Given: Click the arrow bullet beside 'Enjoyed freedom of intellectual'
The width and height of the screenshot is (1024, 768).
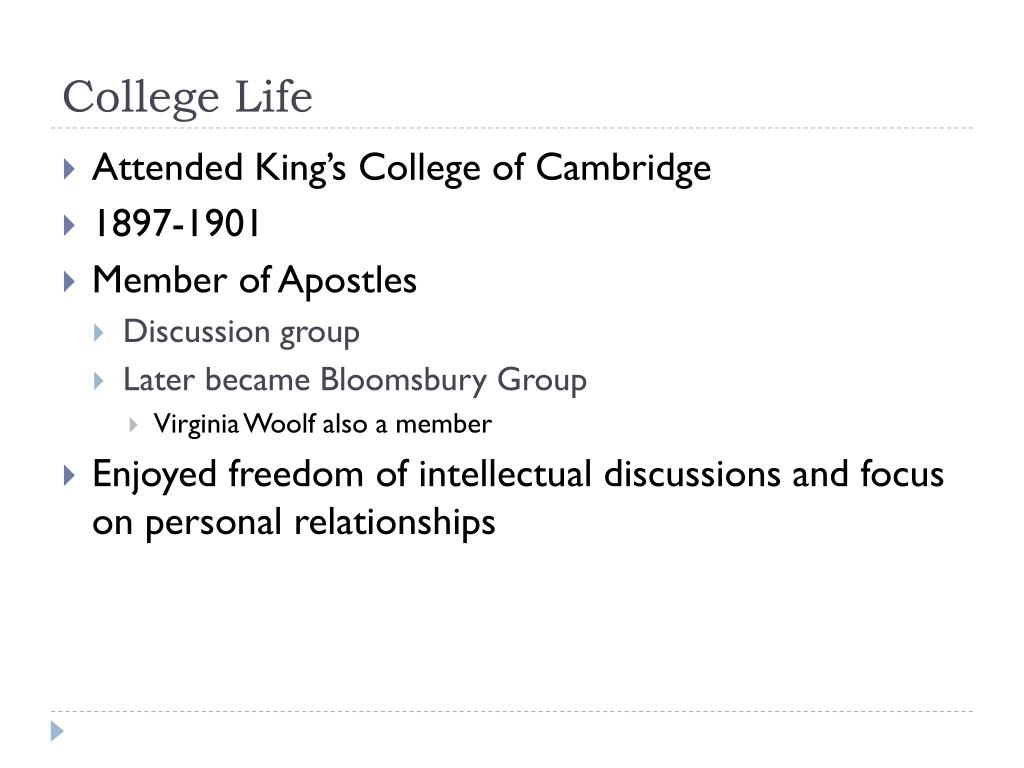Looking at the screenshot, I should 70,475.
